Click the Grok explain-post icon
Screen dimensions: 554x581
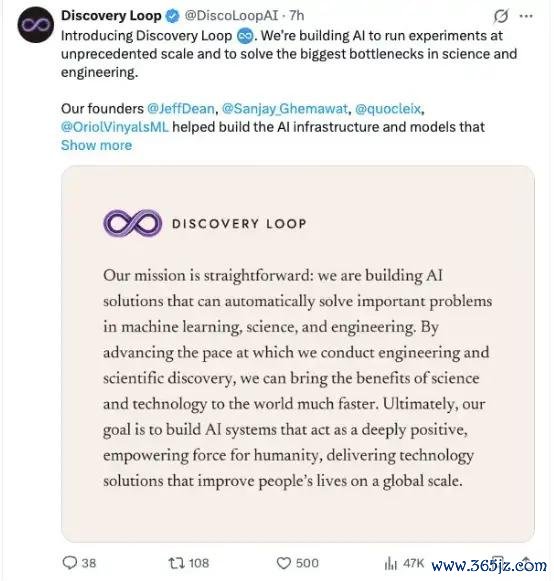500,16
